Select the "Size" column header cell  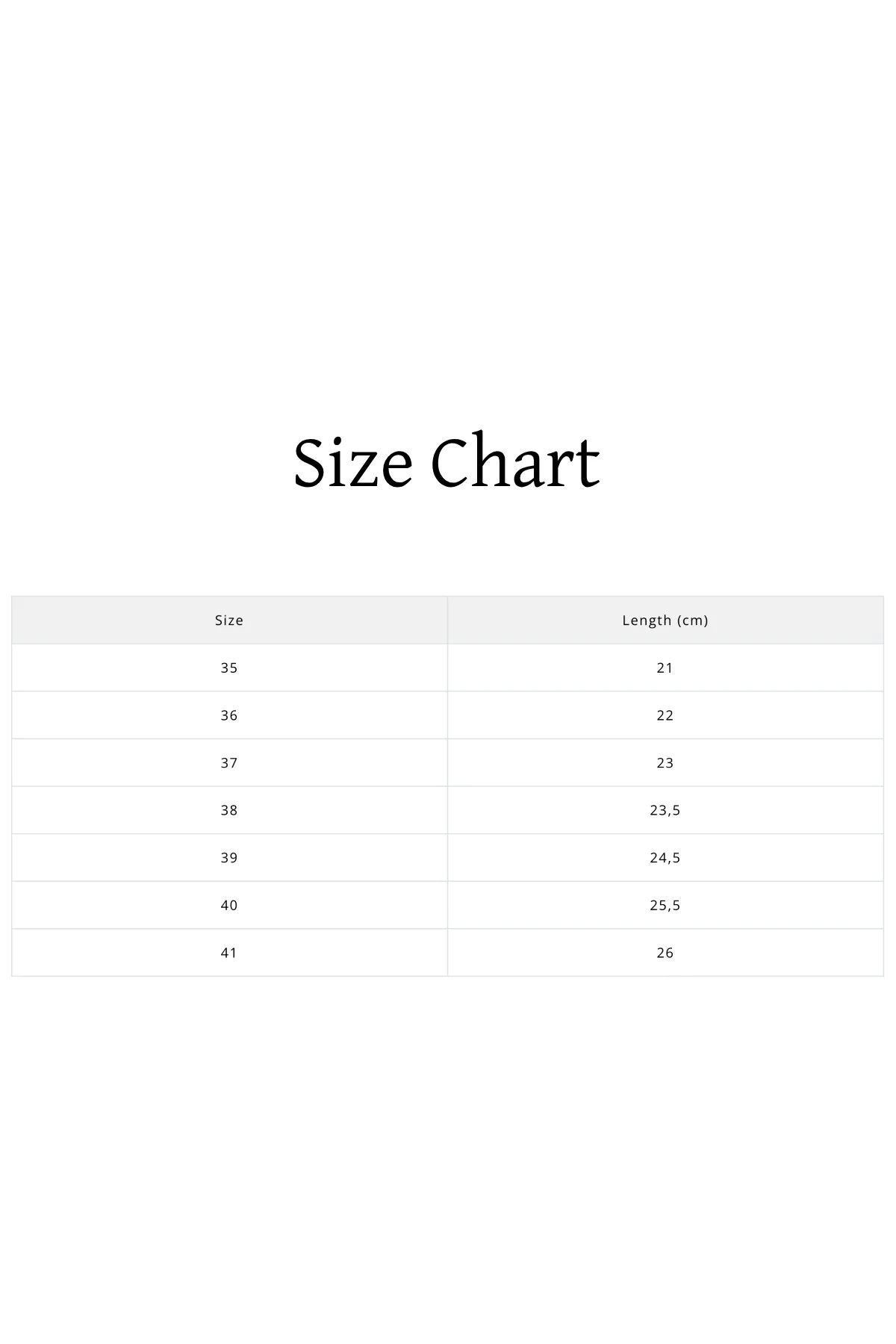[229, 620]
